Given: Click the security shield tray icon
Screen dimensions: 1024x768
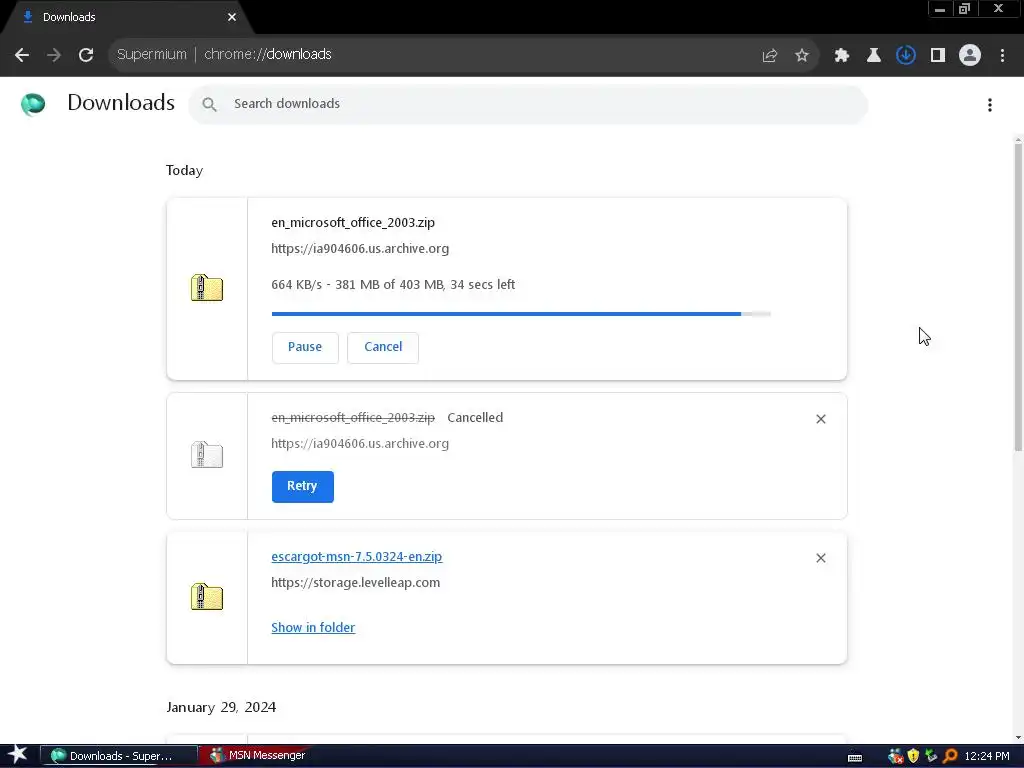Looking at the screenshot, I should [x=913, y=756].
